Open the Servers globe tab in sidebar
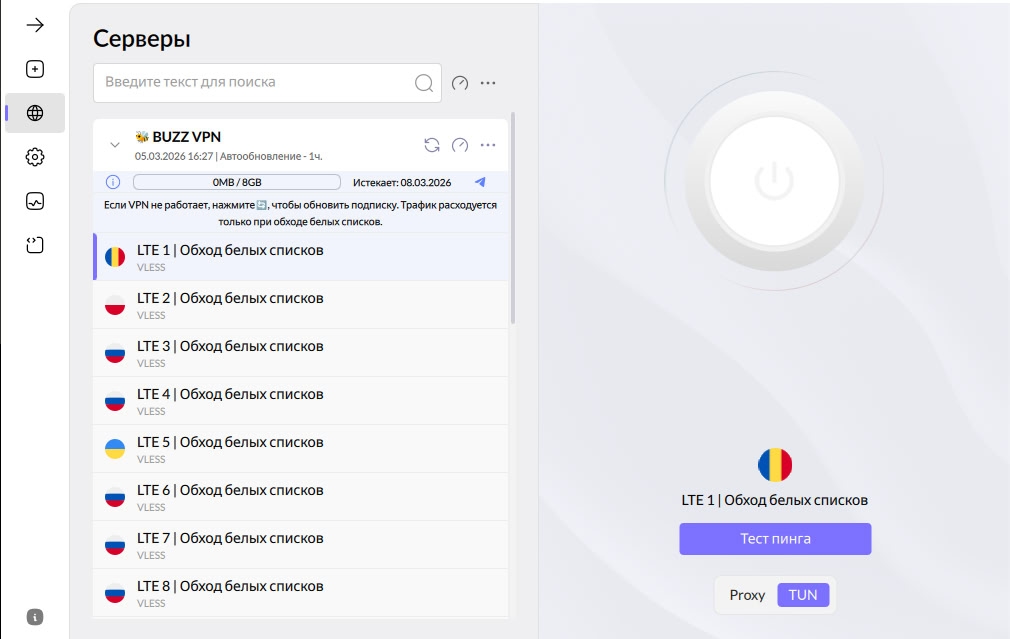This screenshot has height=639, width=1010. [35, 113]
